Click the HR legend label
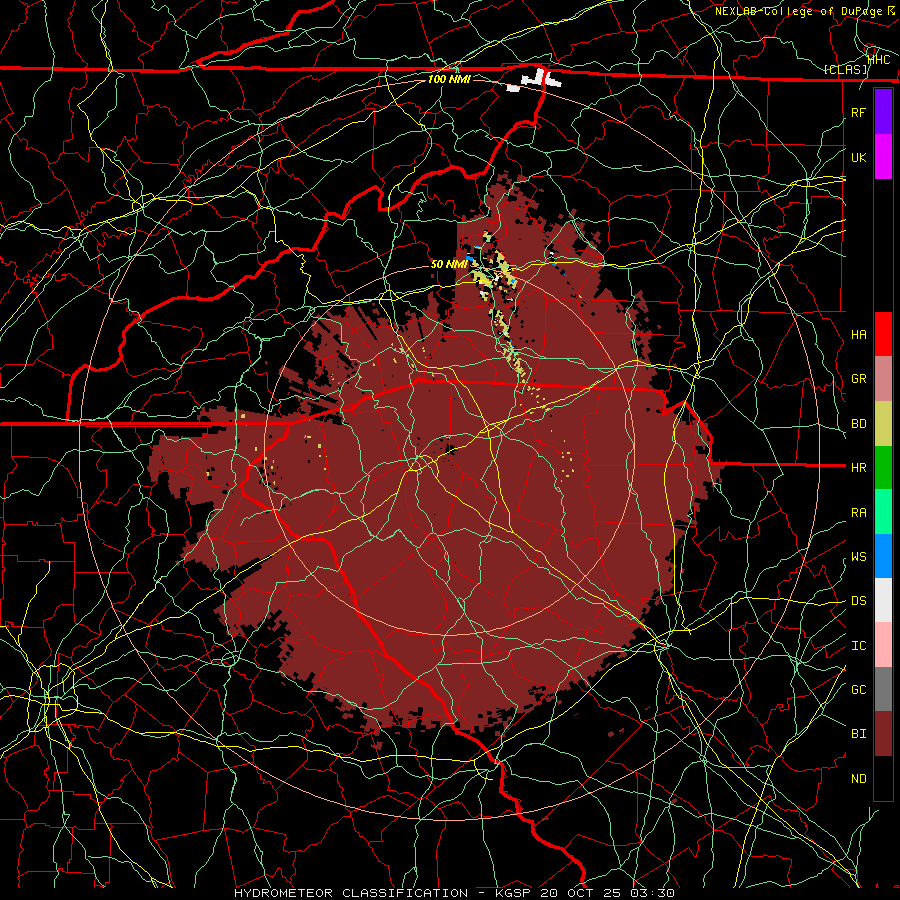The height and width of the screenshot is (900, 900). 859,468
